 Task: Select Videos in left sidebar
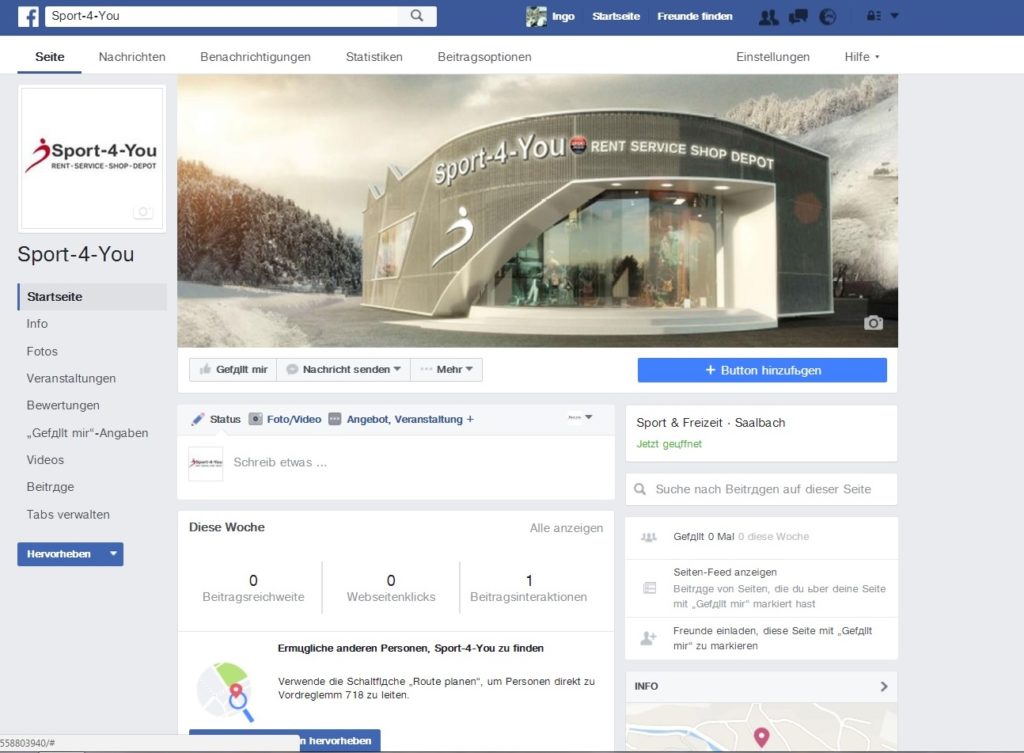45,460
